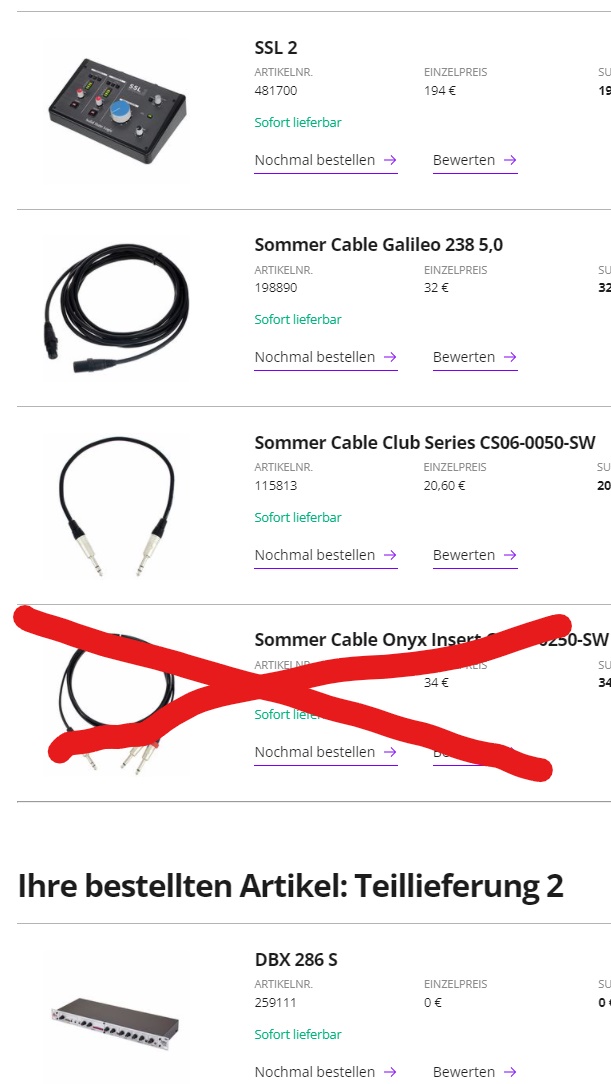The width and height of the screenshot is (611, 1084).
Task: Reorder the Sommer Cable Galileo 238 5,0
Action: coord(326,357)
